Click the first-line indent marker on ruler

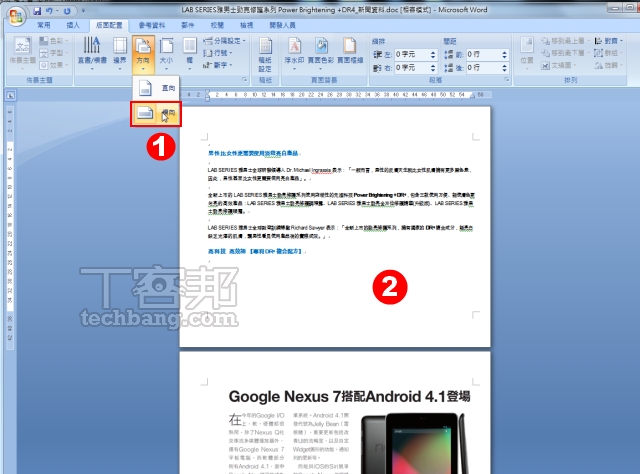tap(207, 92)
